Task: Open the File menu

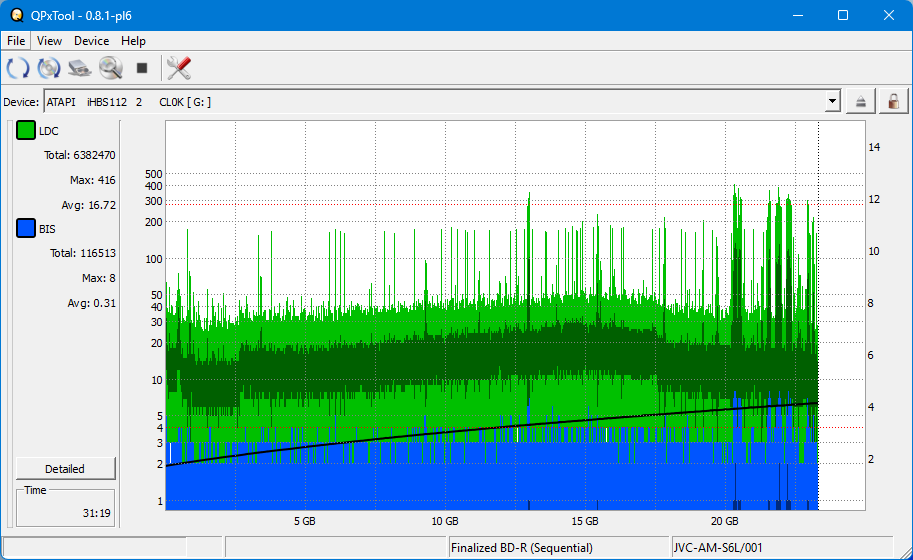Action: click(16, 41)
